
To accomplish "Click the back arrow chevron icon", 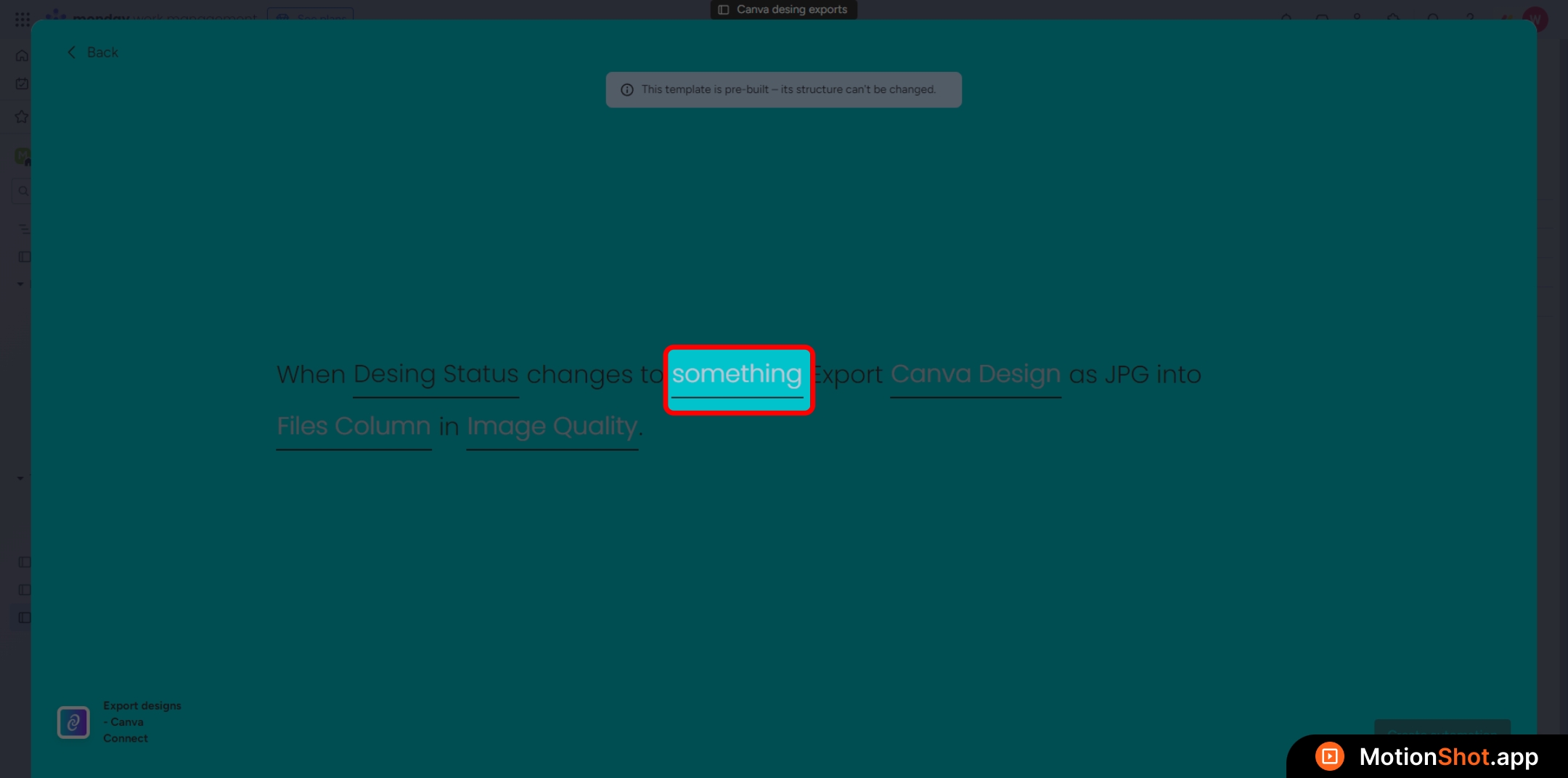I will [x=71, y=52].
